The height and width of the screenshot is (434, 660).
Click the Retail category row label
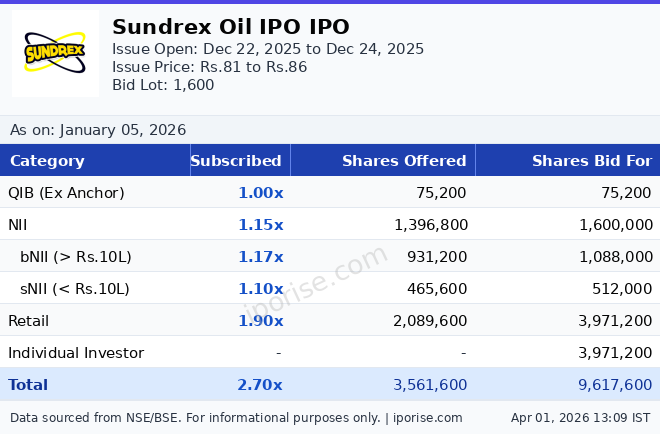tap(28, 321)
